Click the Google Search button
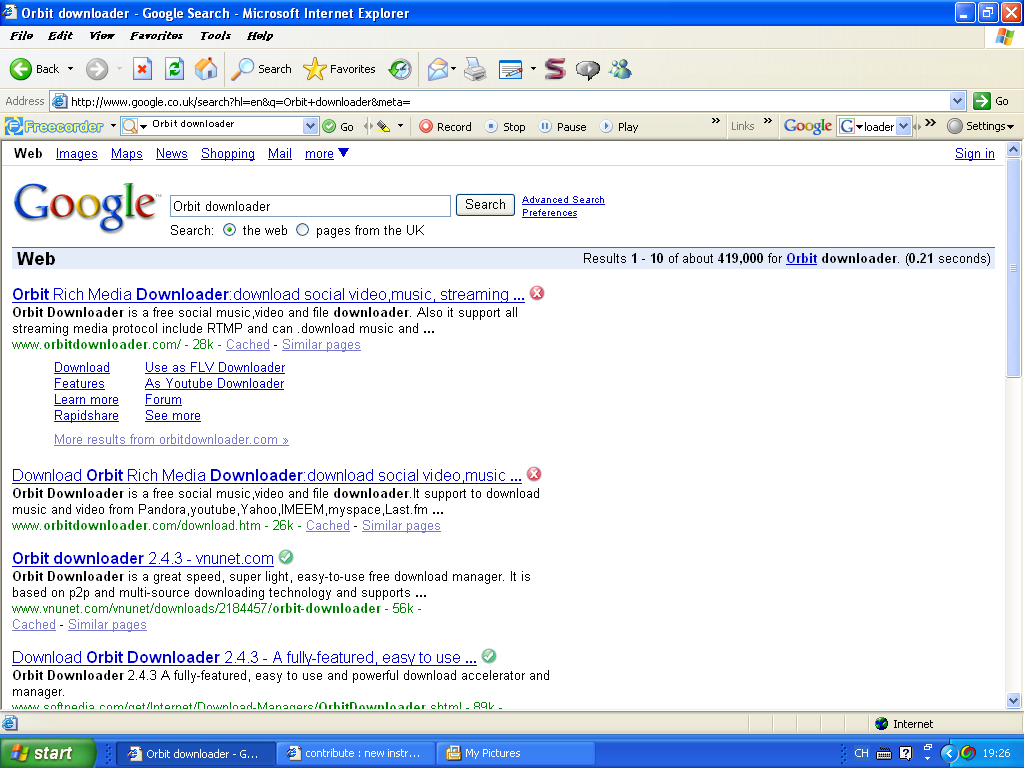 485,204
